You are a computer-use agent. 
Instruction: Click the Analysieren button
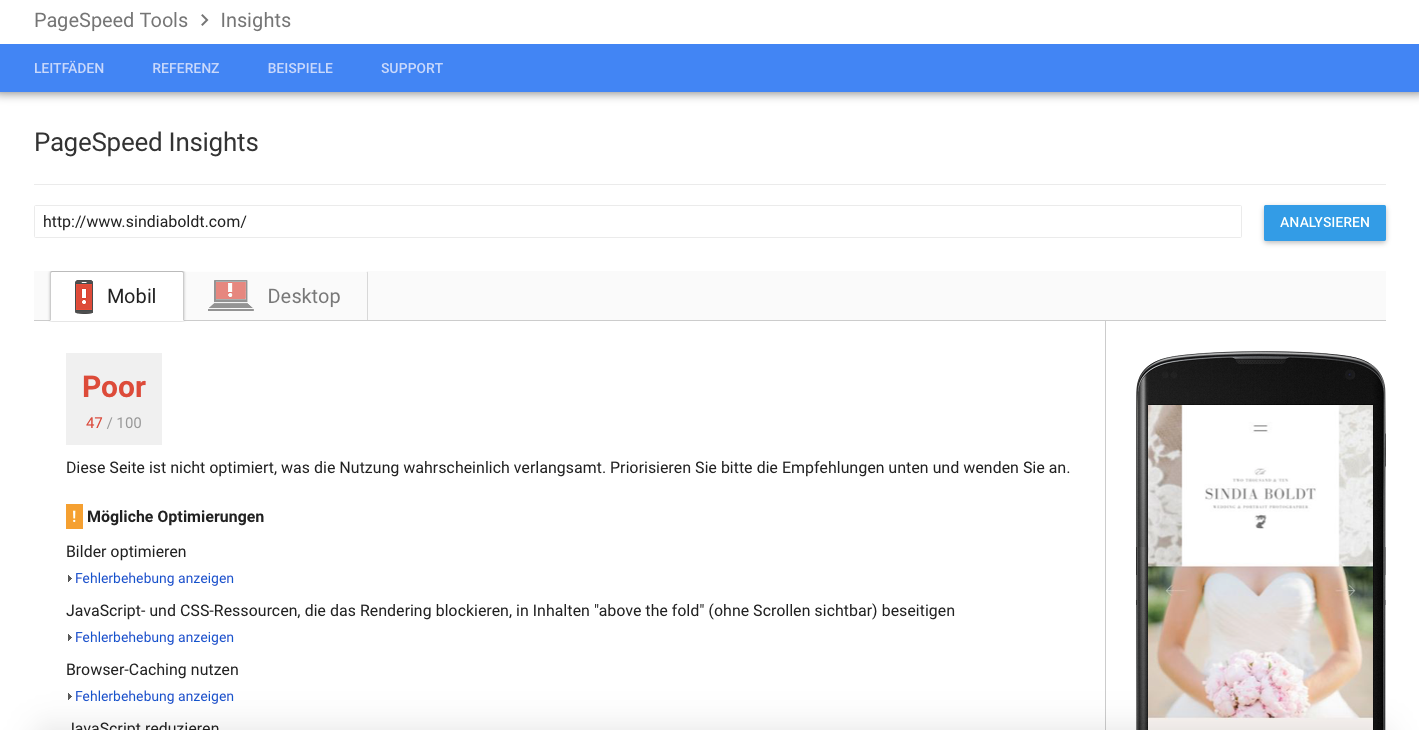(1325, 222)
